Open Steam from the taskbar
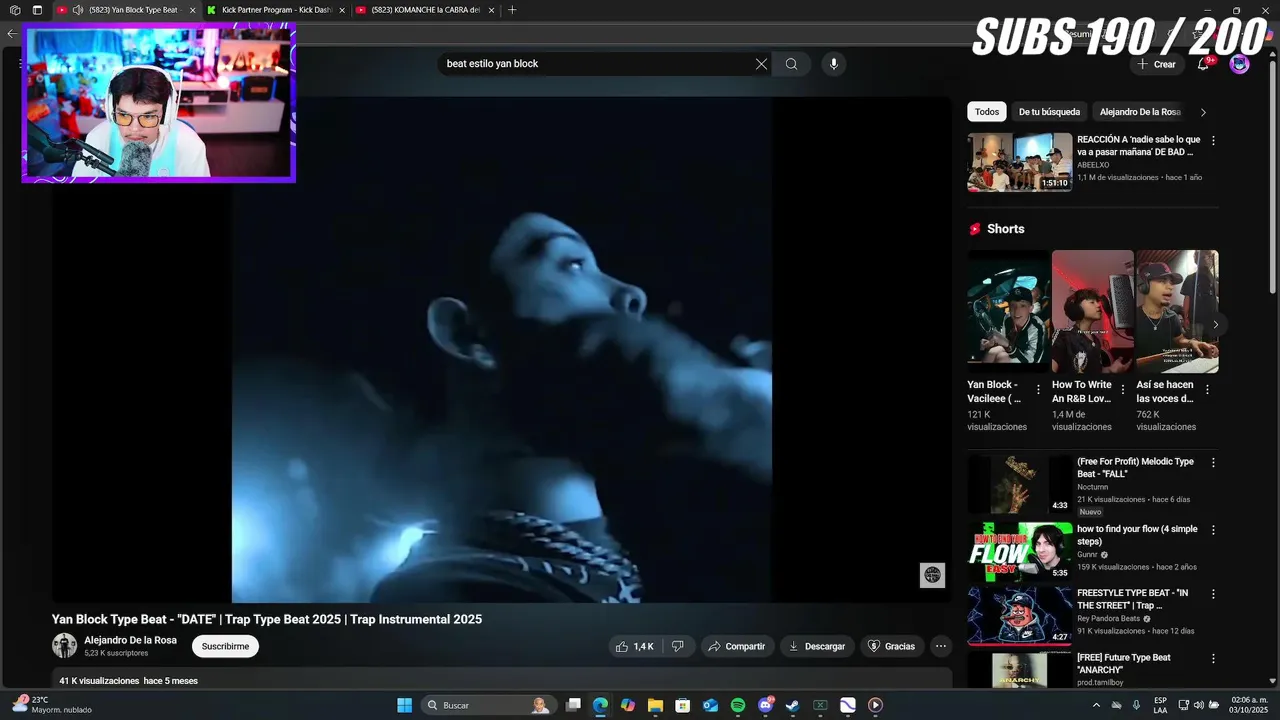The height and width of the screenshot is (720, 1280). (792, 705)
